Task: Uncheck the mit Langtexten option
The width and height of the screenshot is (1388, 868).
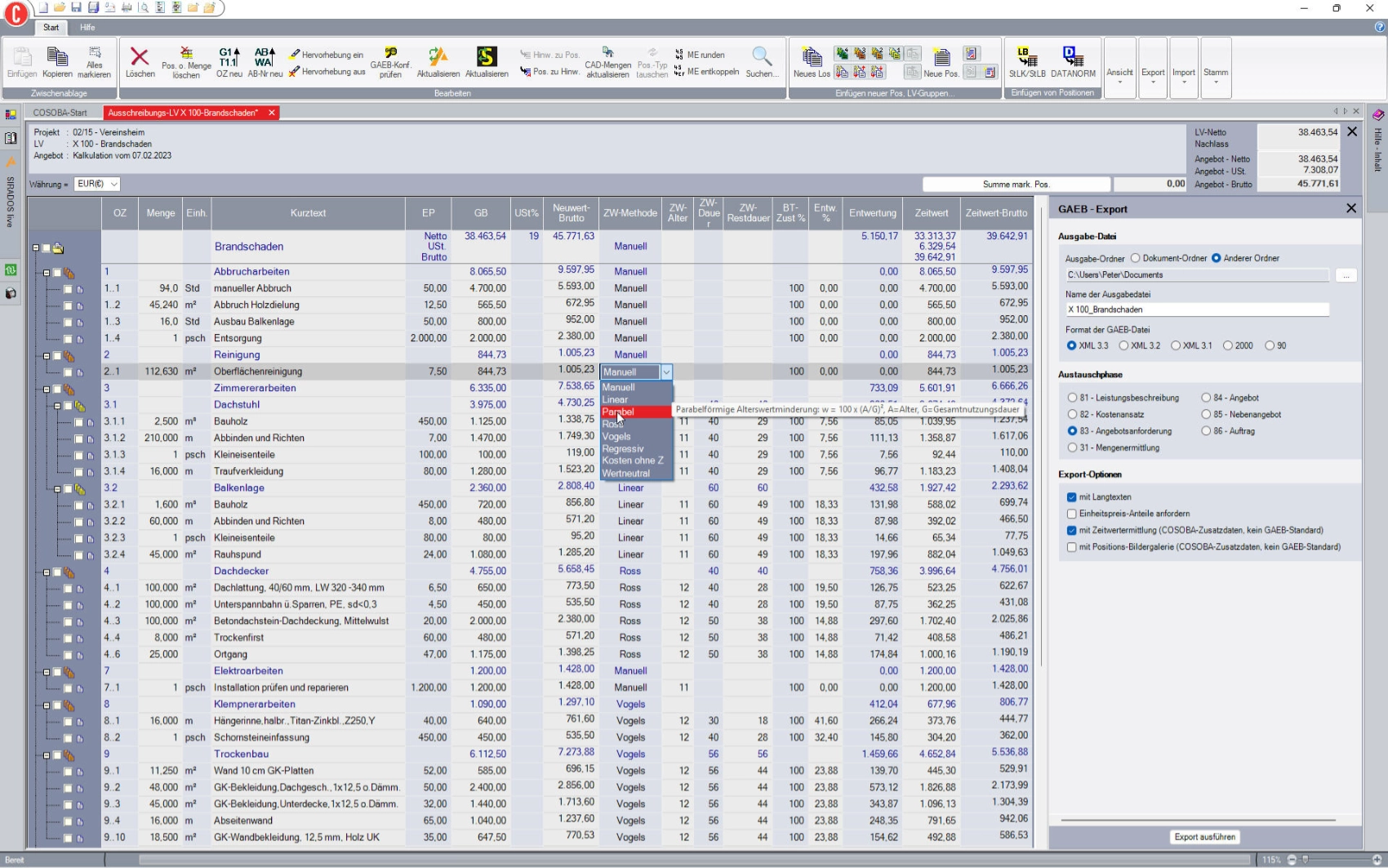Action: point(1072,497)
